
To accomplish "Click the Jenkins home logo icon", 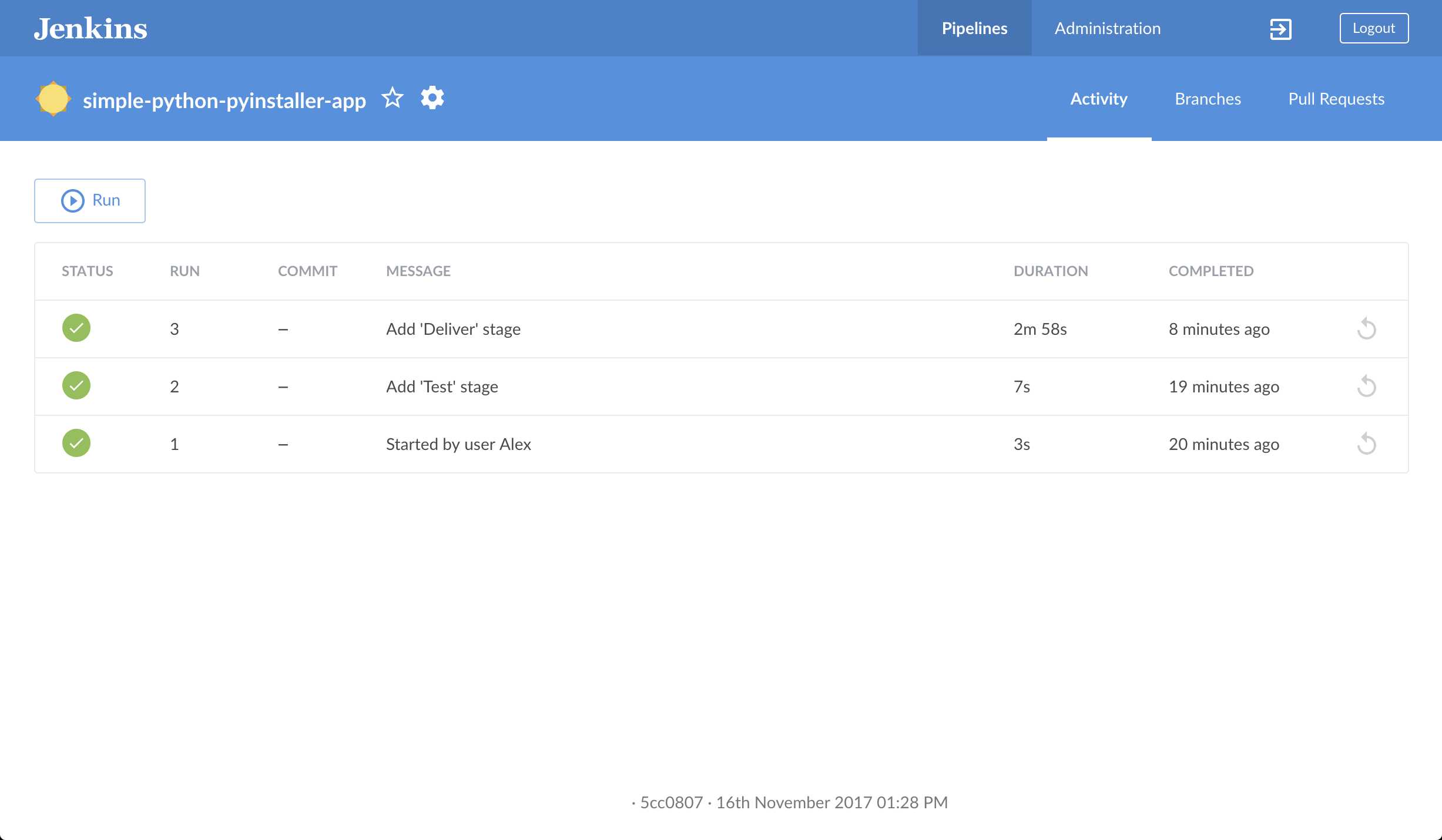I will [x=89, y=28].
